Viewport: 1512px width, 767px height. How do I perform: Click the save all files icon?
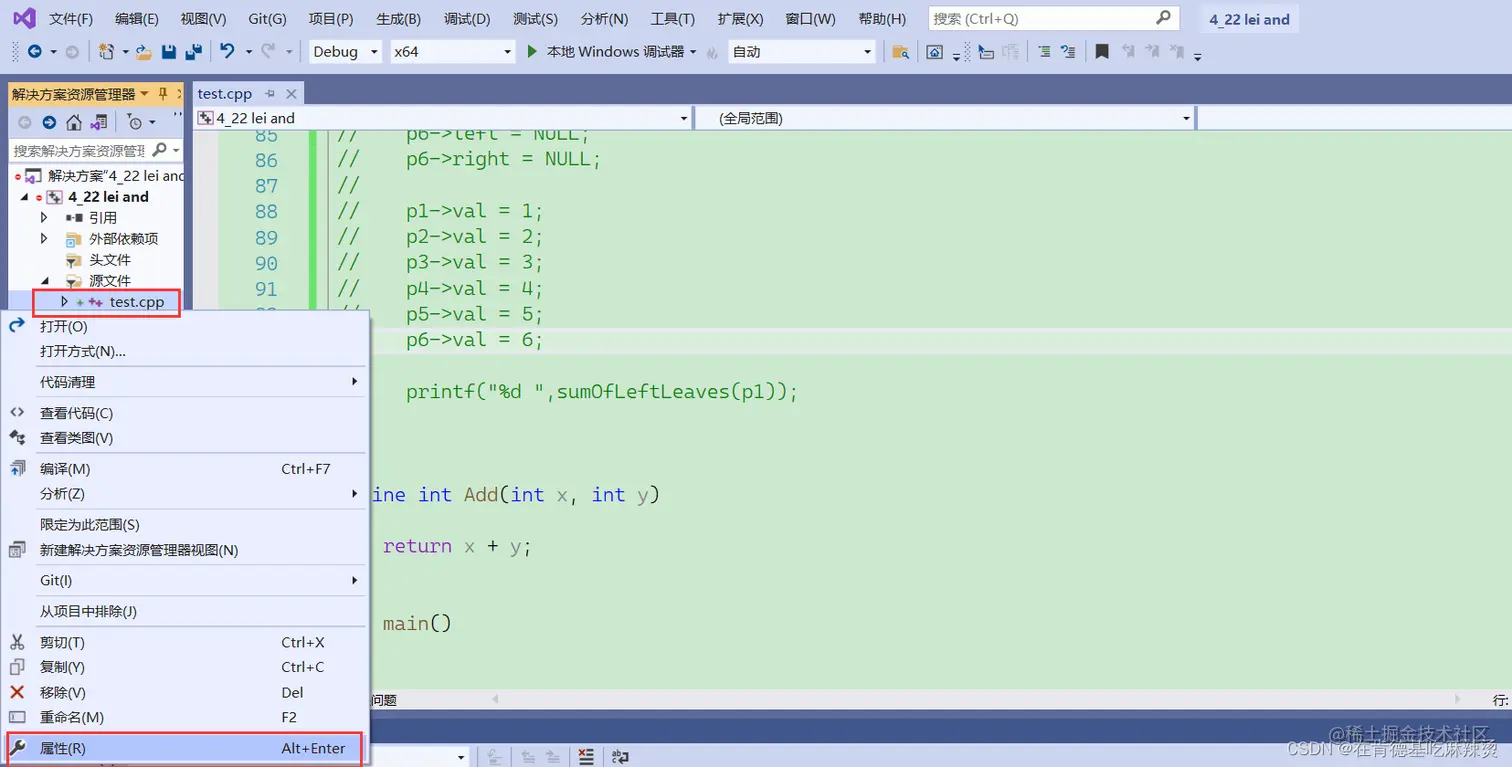coord(194,52)
